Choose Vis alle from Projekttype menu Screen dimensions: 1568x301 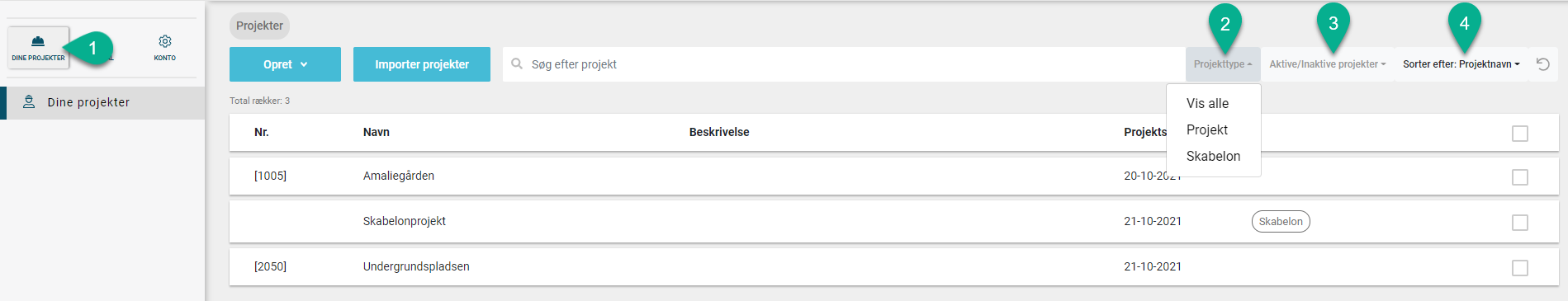(x=1207, y=103)
